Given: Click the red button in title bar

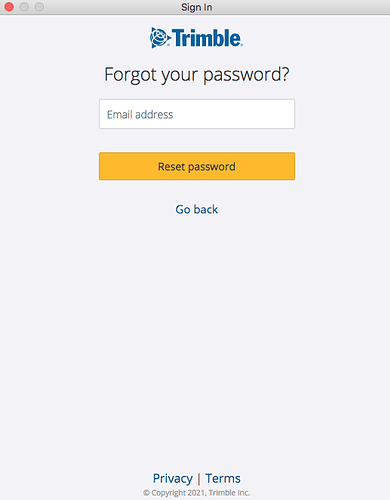Looking at the screenshot, I should 9,7.
